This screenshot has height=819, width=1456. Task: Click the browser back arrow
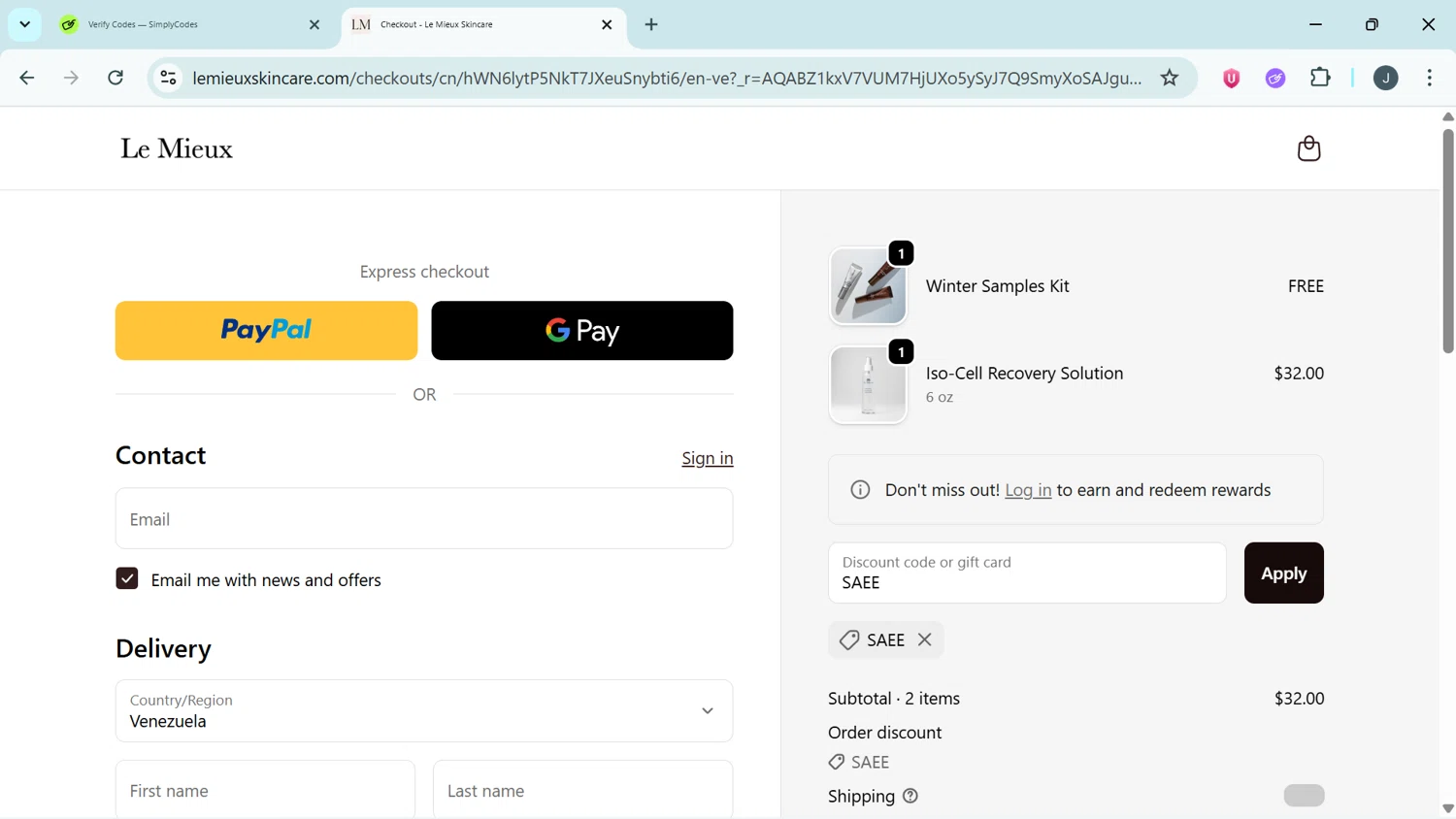pos(27,78)
